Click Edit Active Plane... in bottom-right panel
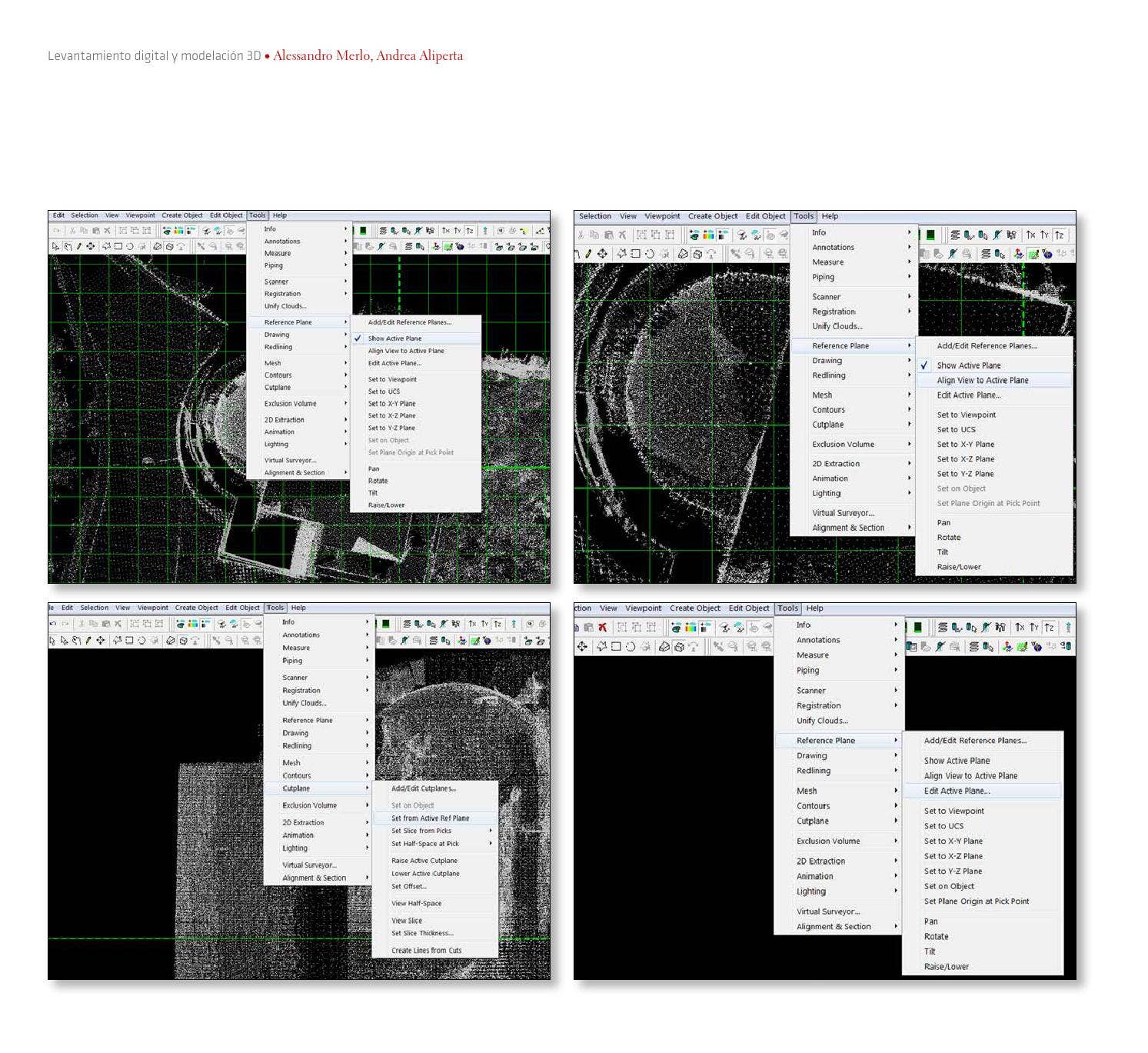Screen dimensions: 1148x1053 (x=957, y=791)
